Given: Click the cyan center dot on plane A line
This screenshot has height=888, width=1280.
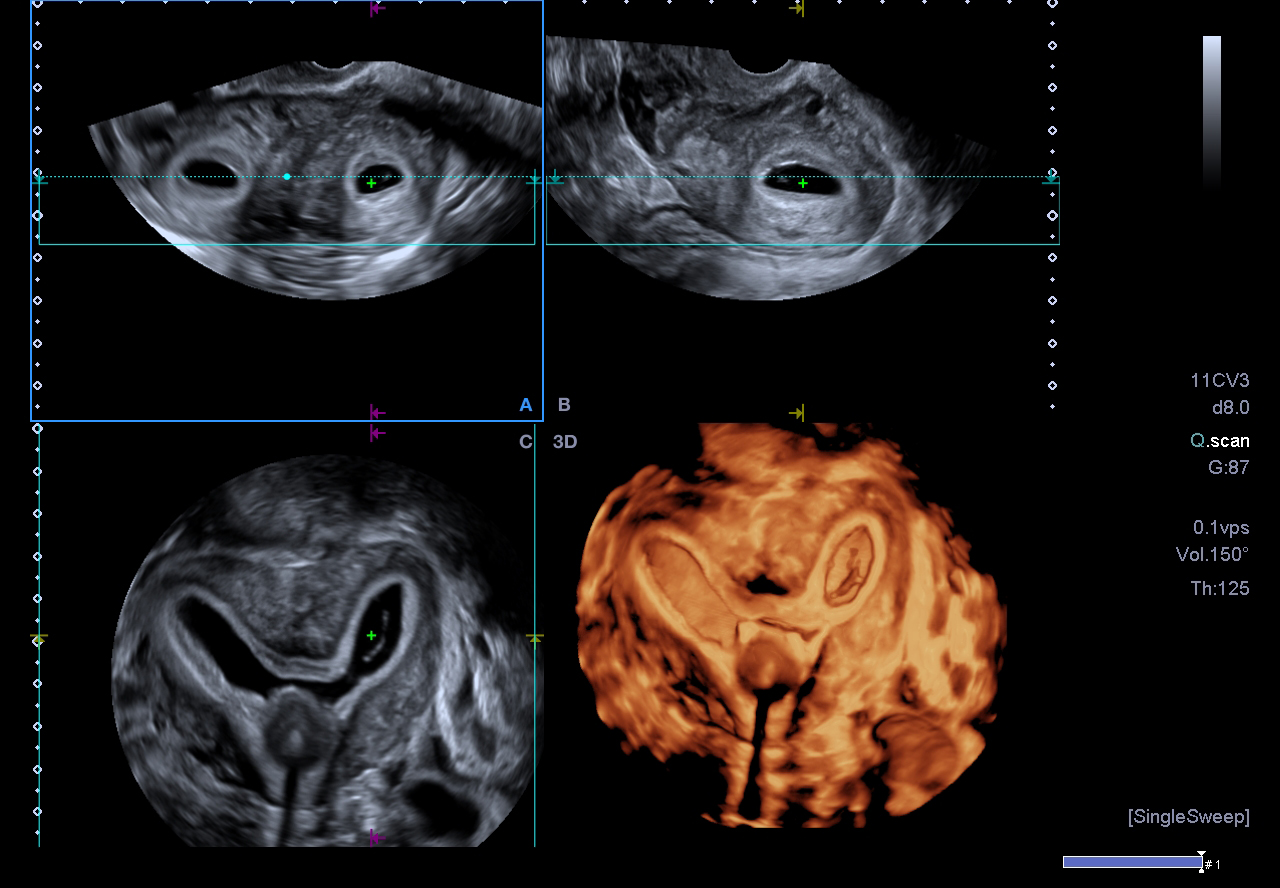Looking at the screenshot, I should (287, 177).
